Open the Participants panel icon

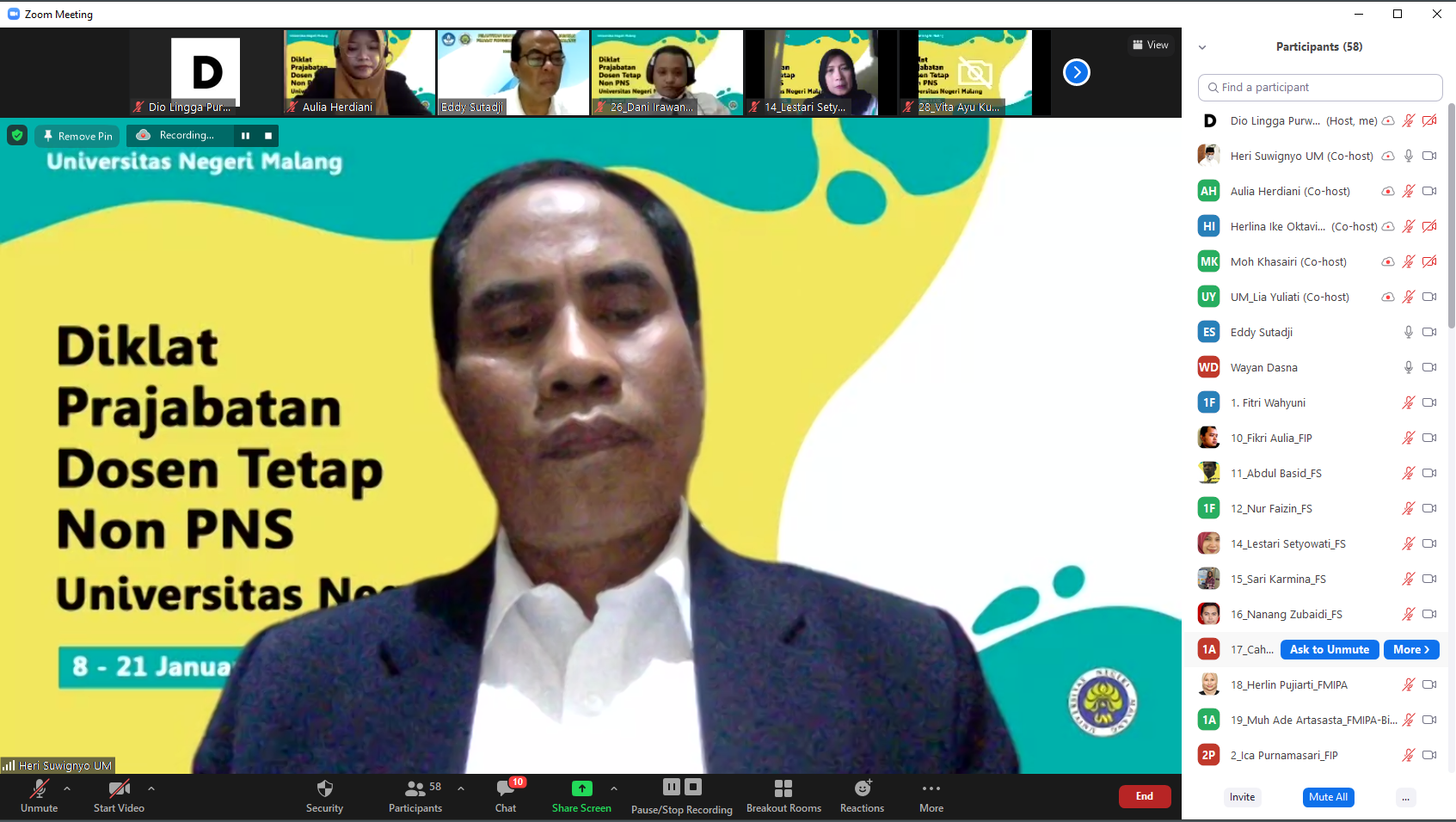click(x=415, y=788)
